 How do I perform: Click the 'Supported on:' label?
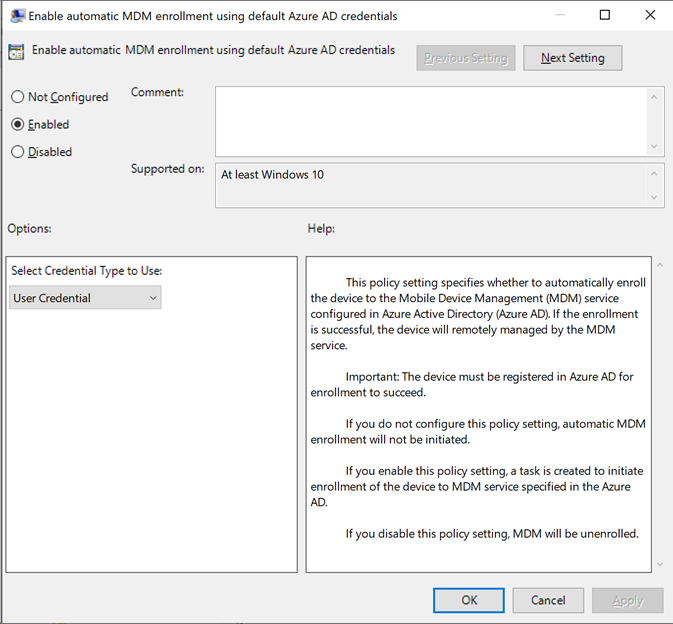(167, 169)
